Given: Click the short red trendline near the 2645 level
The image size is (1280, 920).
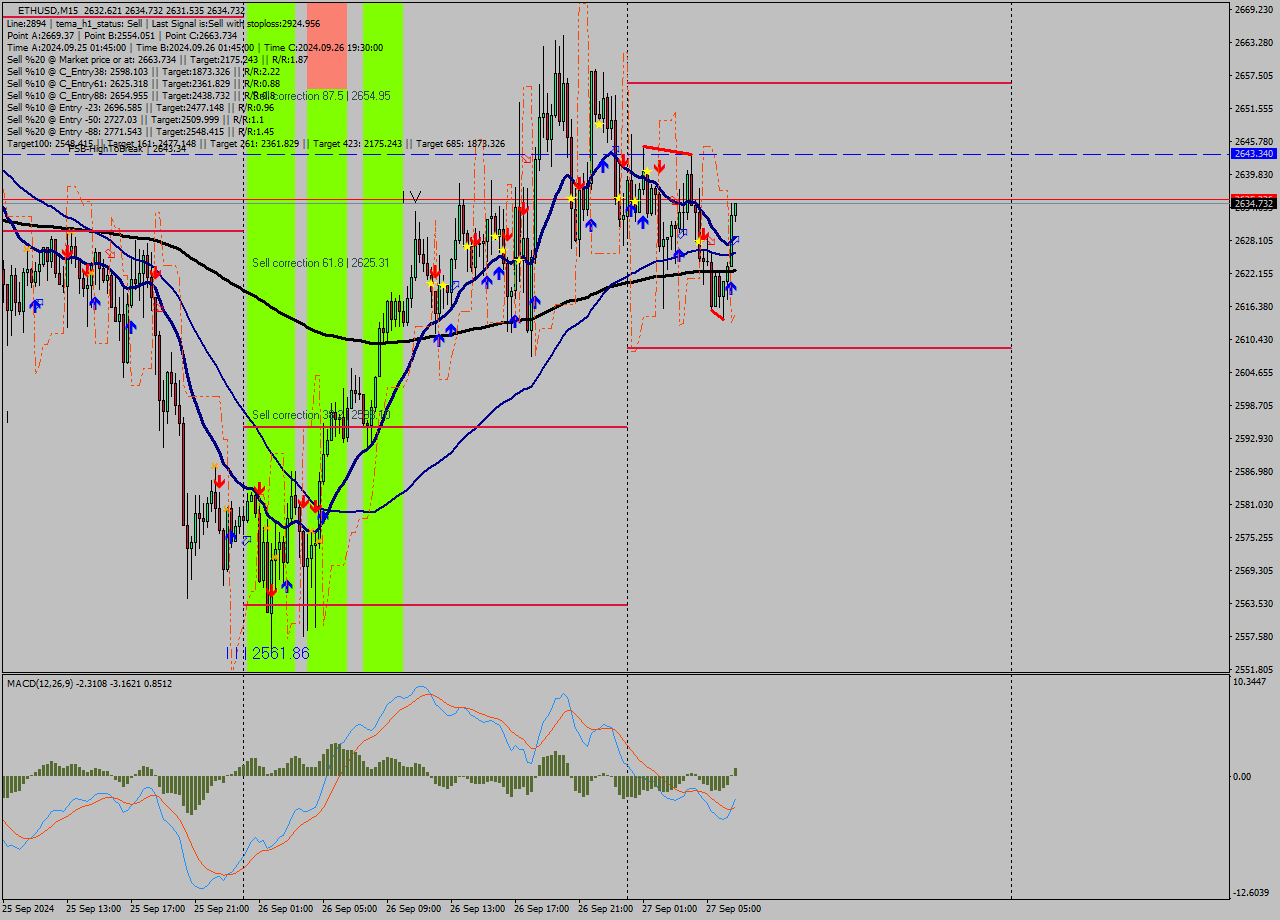Looking at the screenshot, I should [x=666, y=150].
